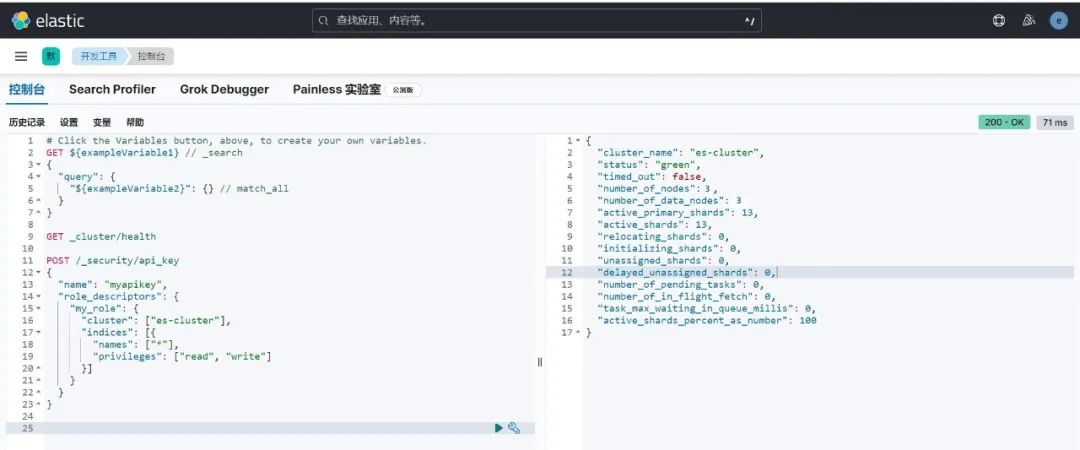Image resolution: width=1080 pixels, height=450 pixels.
Task: Click the 控制台 breadcrumb
Action: click(x=151, y=57)
